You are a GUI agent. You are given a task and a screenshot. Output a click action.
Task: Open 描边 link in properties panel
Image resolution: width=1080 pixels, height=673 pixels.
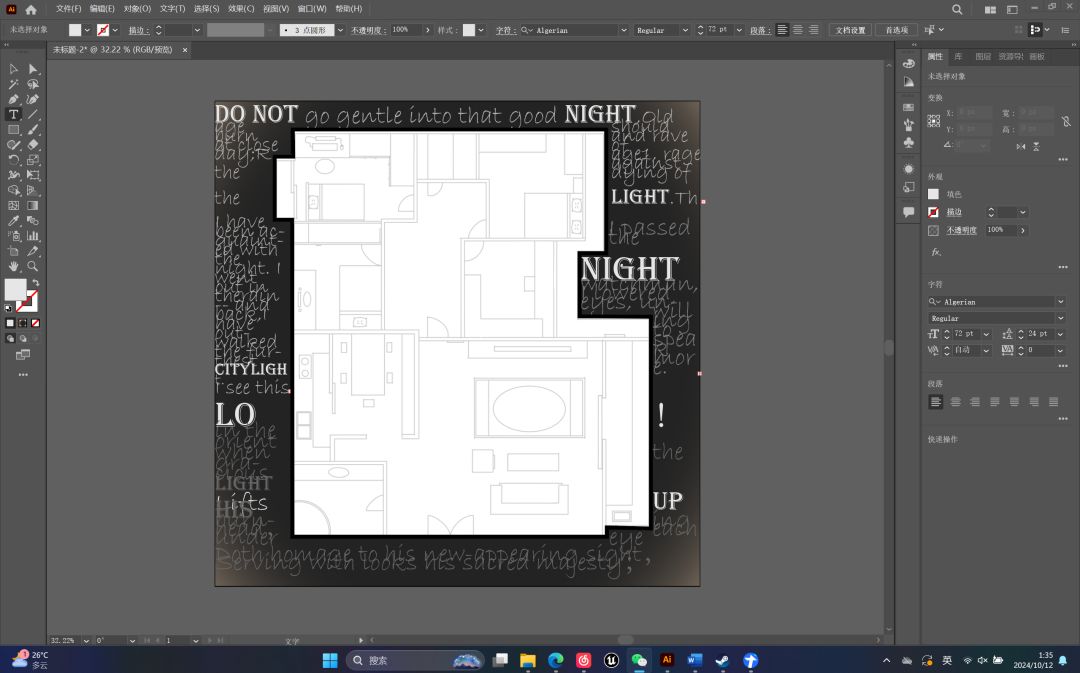(954, 212)
